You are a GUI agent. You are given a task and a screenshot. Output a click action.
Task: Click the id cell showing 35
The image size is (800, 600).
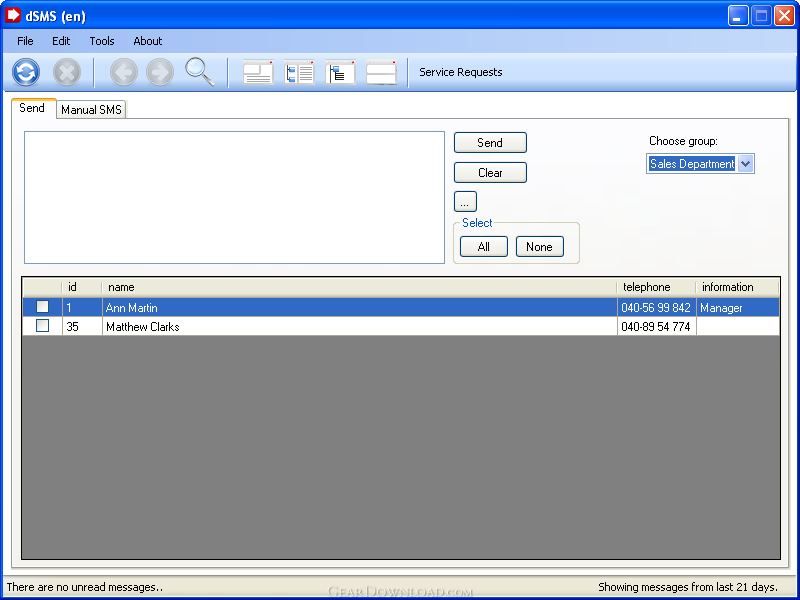(82, 327)
